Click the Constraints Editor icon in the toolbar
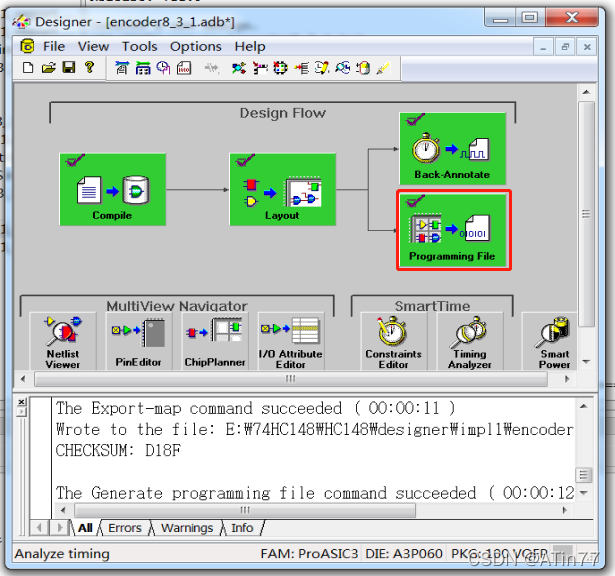 click(x=322, y=68)
